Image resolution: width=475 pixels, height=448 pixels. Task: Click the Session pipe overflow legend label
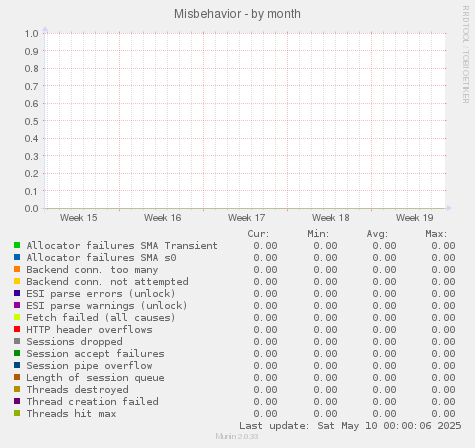click(x=89, y=366)
